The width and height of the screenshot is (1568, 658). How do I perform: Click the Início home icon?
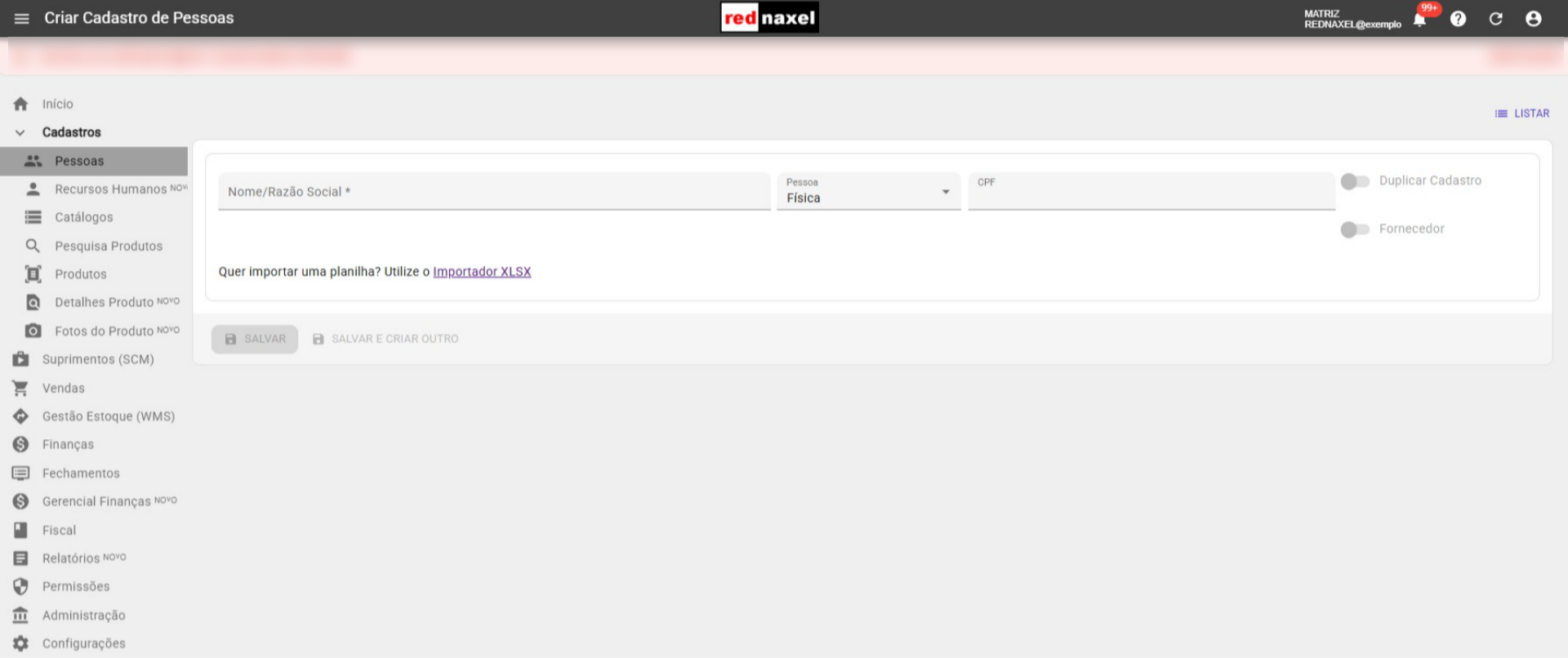click(20, 104)
